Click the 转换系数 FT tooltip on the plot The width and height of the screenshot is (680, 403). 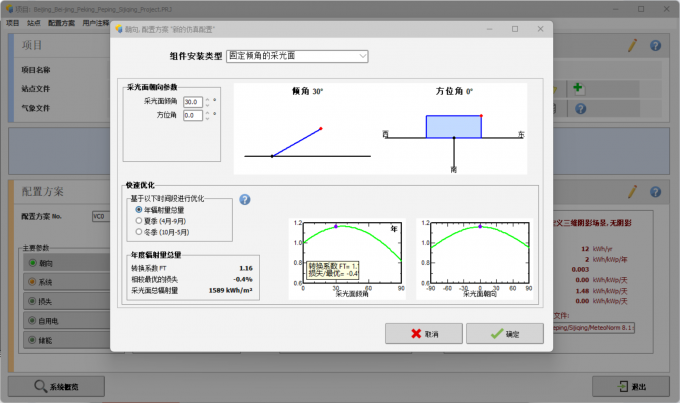[x=333, y=270]
